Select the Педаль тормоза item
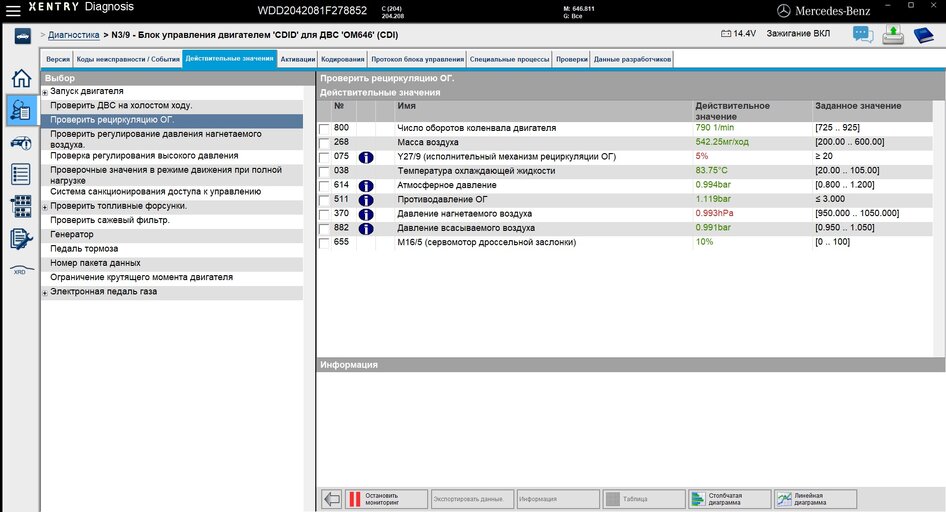946x512 pixels. (x=172, y=249)
